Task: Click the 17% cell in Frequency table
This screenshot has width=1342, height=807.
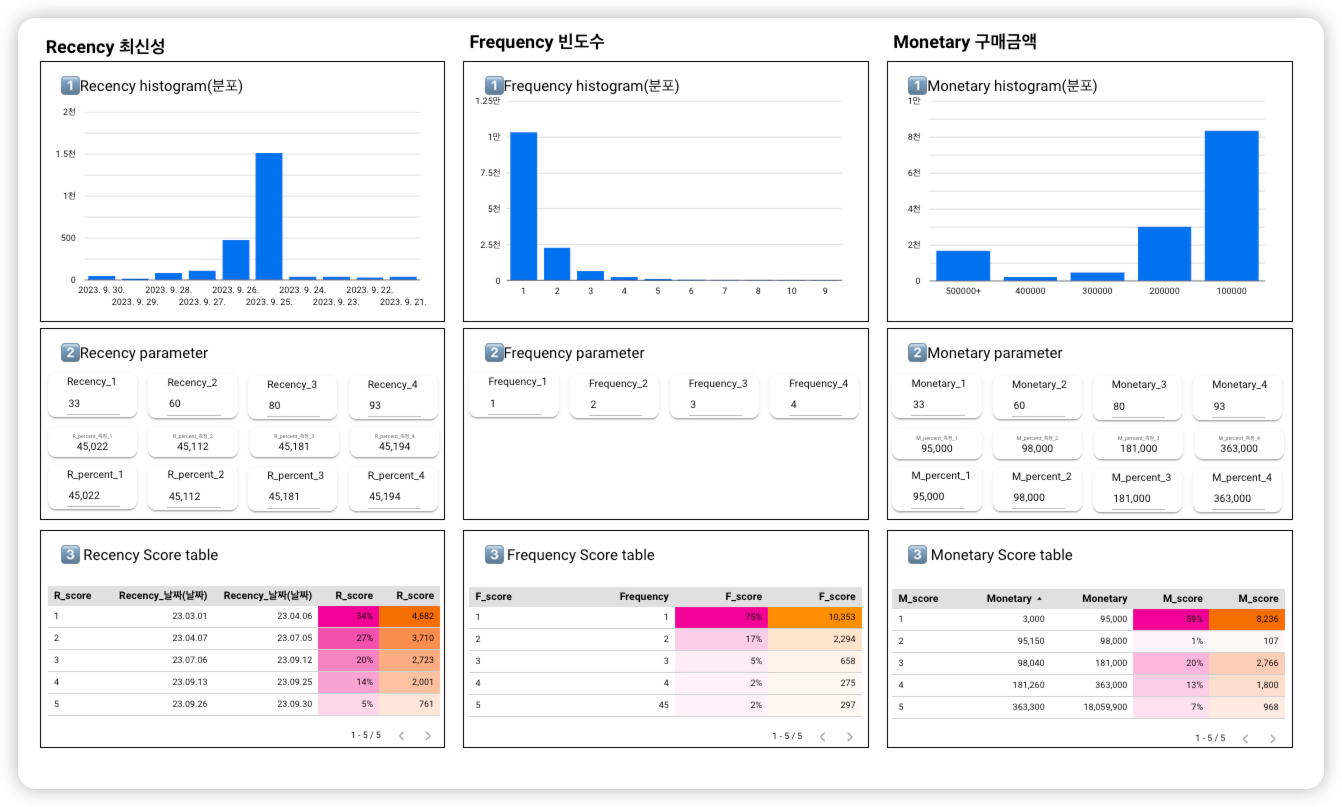Action: click(x=721, y=639)
